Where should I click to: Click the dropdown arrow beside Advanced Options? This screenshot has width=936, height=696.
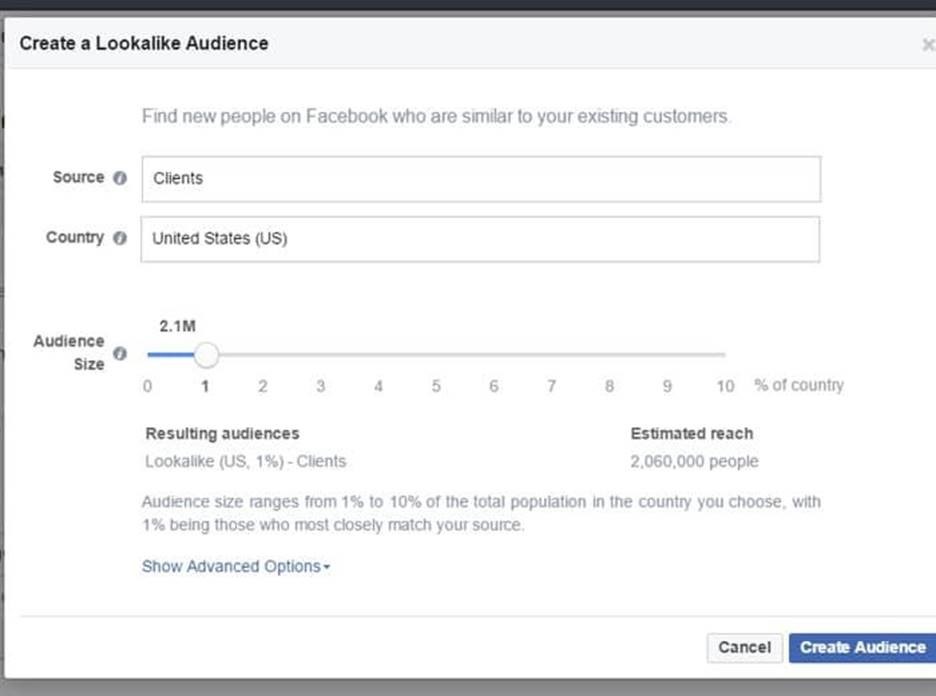[327, 568]
